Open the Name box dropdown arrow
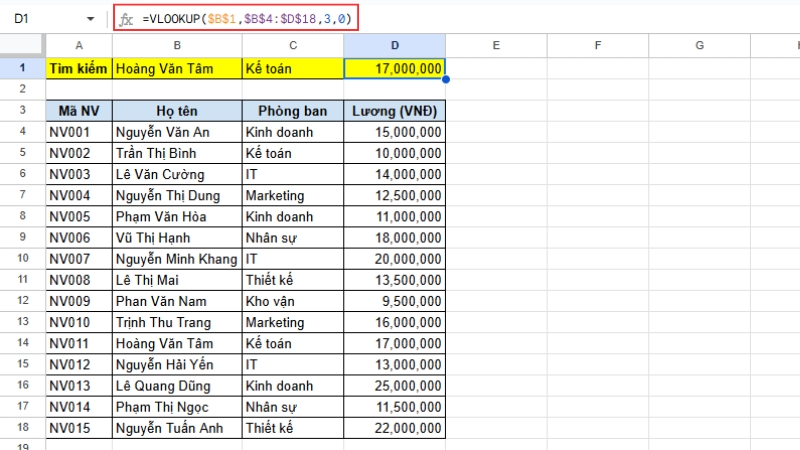Screen dimensions: 800x450 click(x=90, y=19)
